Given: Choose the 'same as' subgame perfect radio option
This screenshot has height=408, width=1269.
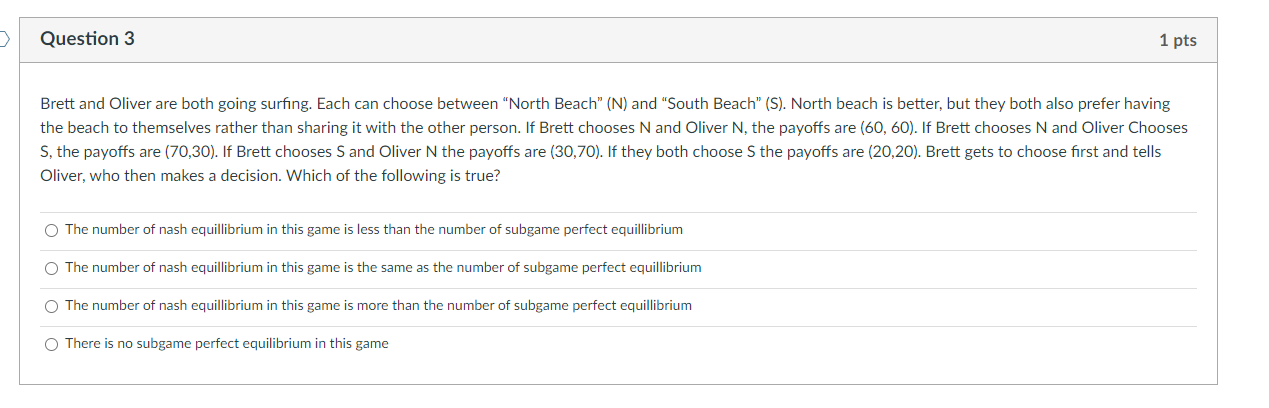Looking at the screenshot, I should [x=51, y=268].
